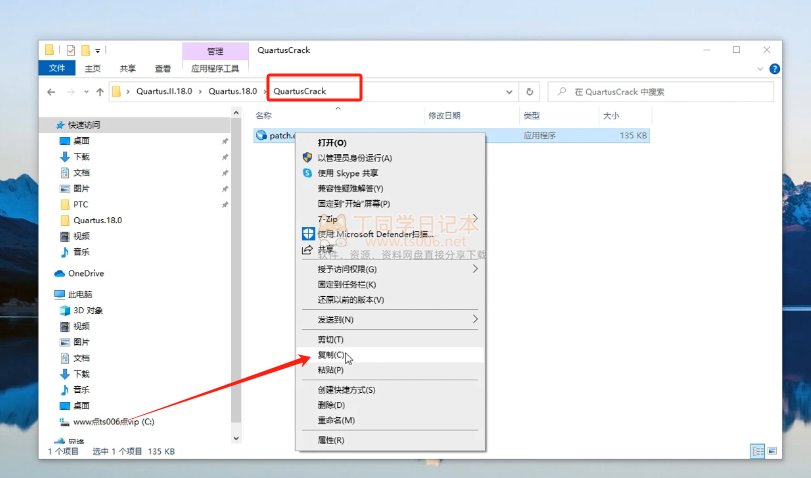Select 以管理员身份运行 in context menu
The width and height of the screenshot is (811, 478).
354,158
